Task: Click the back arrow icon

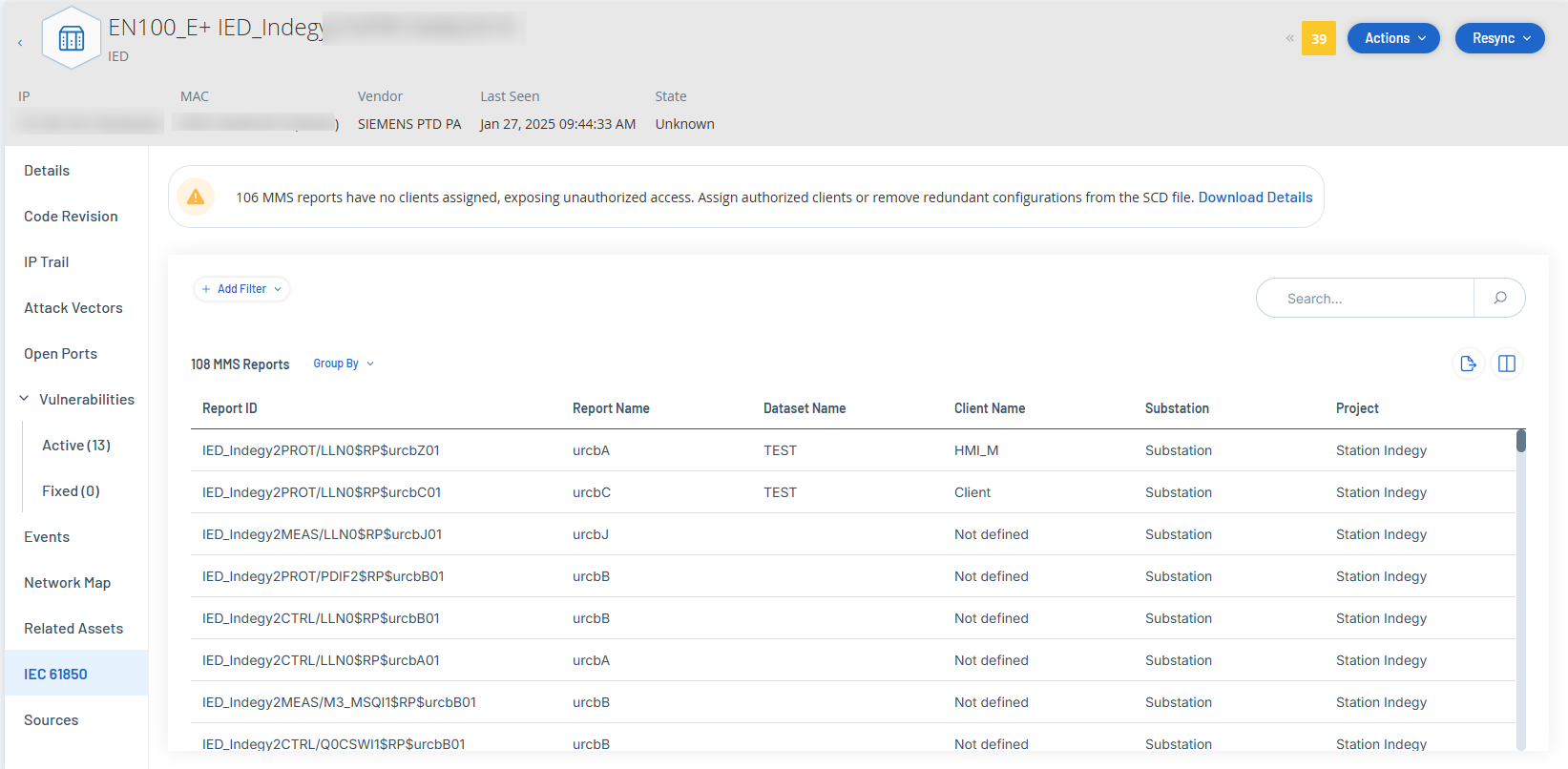Action: coord(20,43)
